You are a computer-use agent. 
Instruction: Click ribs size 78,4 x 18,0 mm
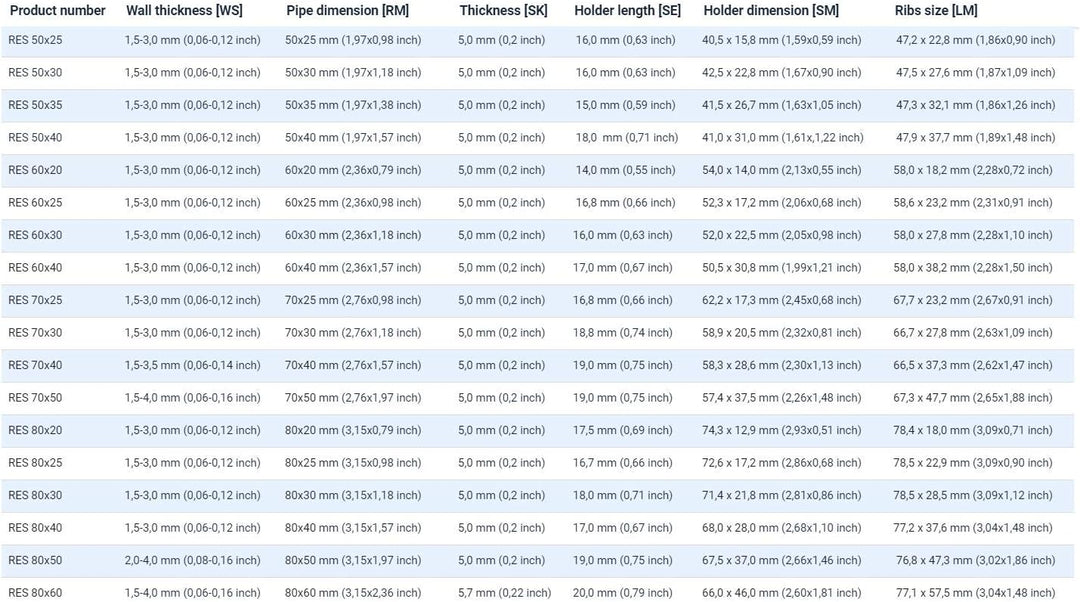pos(973,430)
